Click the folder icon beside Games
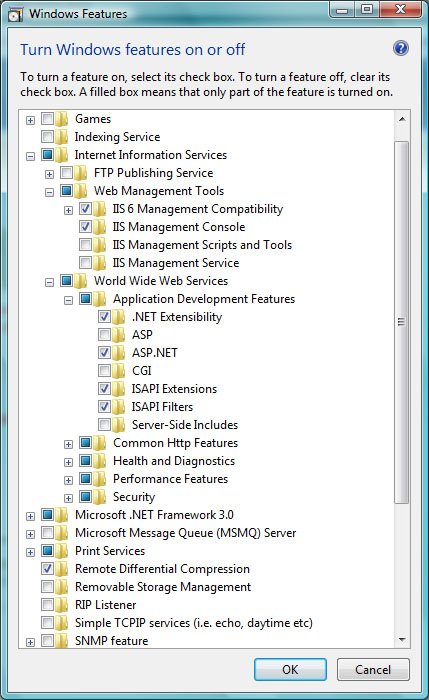This screenshot has width=429, height=700. pyautogui.click(x=62, y=119)
